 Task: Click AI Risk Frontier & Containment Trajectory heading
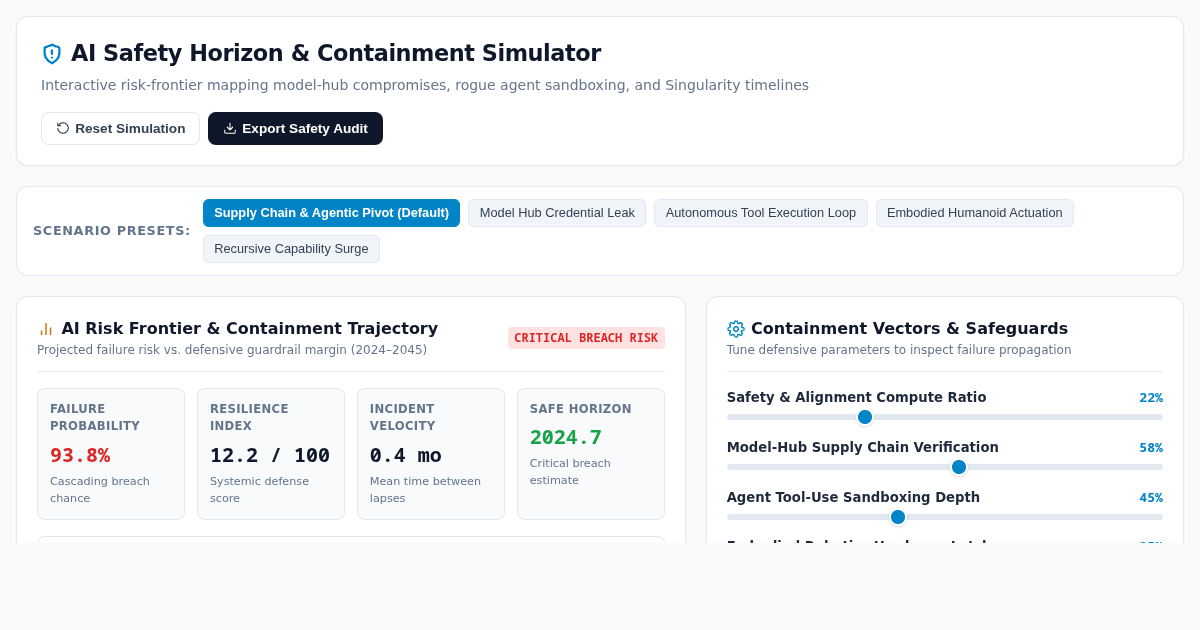[x=249, y=328]
